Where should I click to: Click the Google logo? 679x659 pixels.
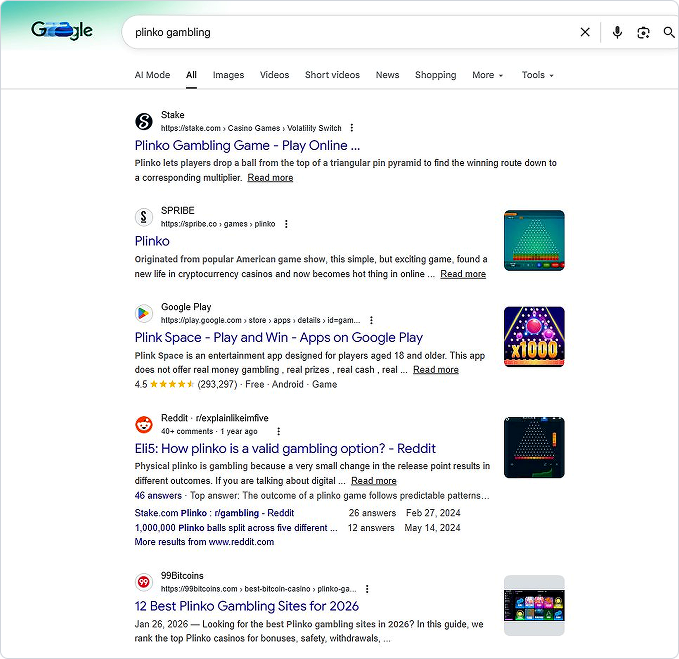coord(62,31)
